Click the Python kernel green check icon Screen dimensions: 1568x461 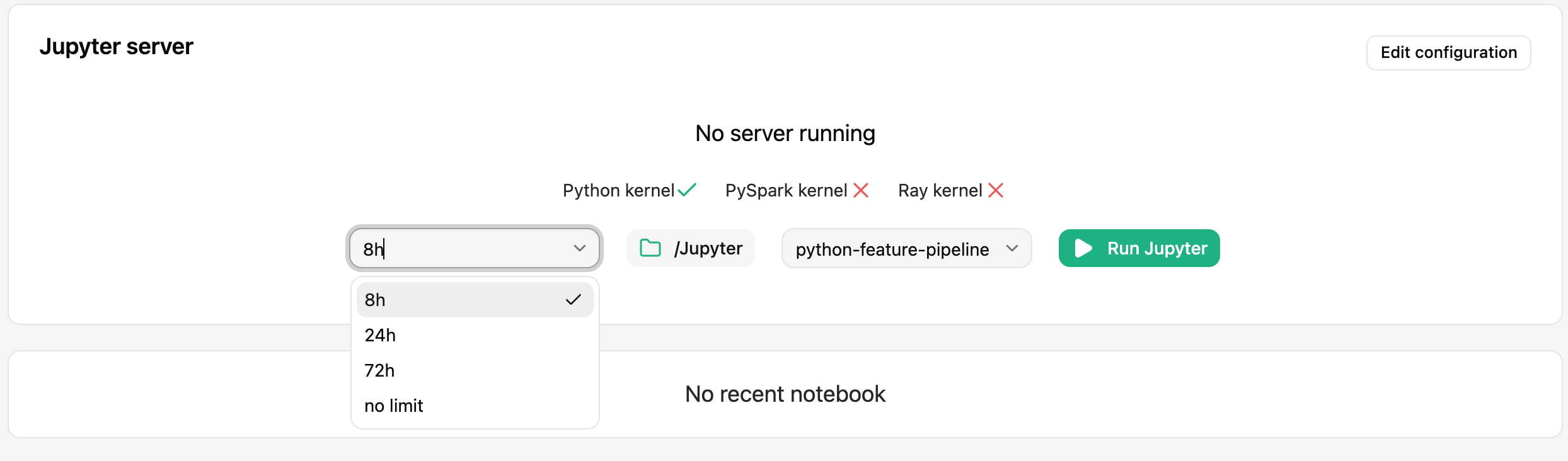click(687, 190)
